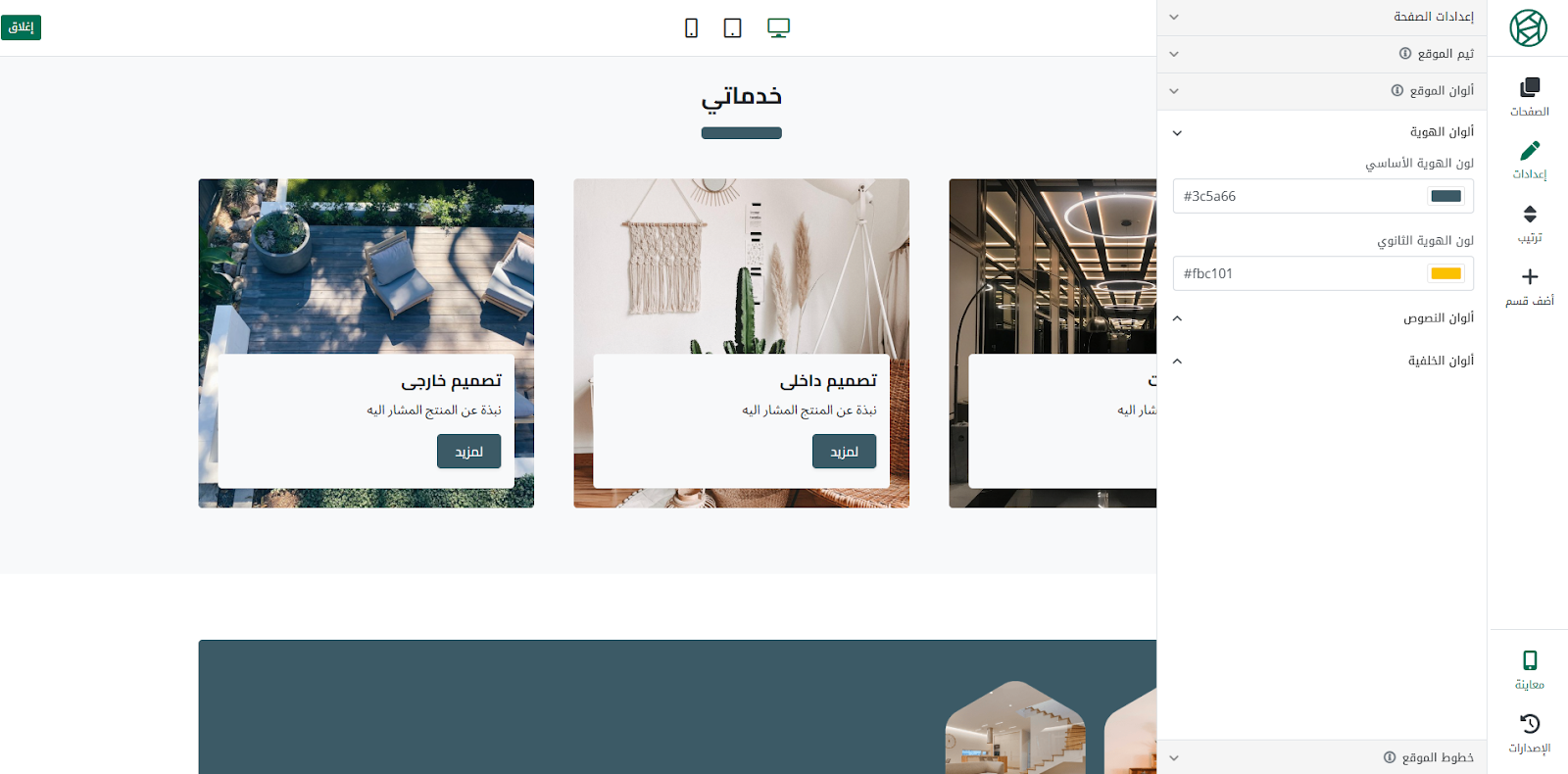Image resolution: width=1568 pixels, height=774 pixels.
Task: Switch to tablet preview icon
Action: click(732, 28)
